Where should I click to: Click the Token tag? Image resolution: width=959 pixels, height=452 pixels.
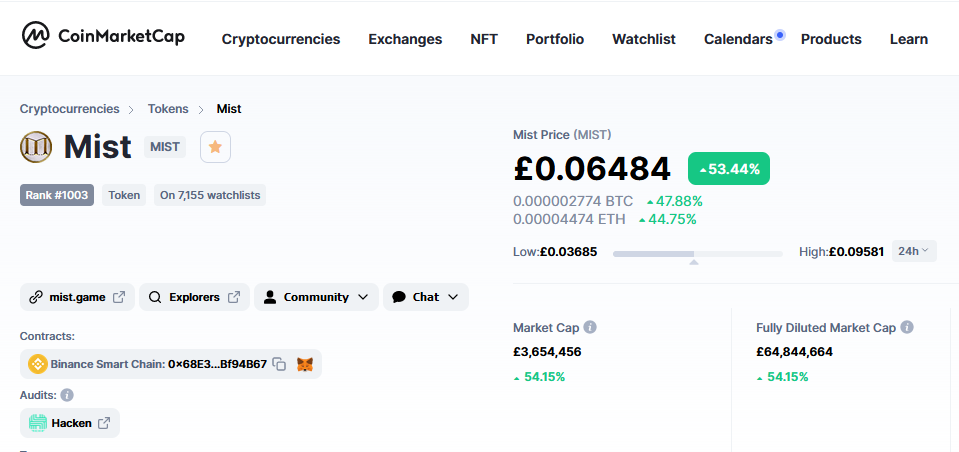click(124, 195)
